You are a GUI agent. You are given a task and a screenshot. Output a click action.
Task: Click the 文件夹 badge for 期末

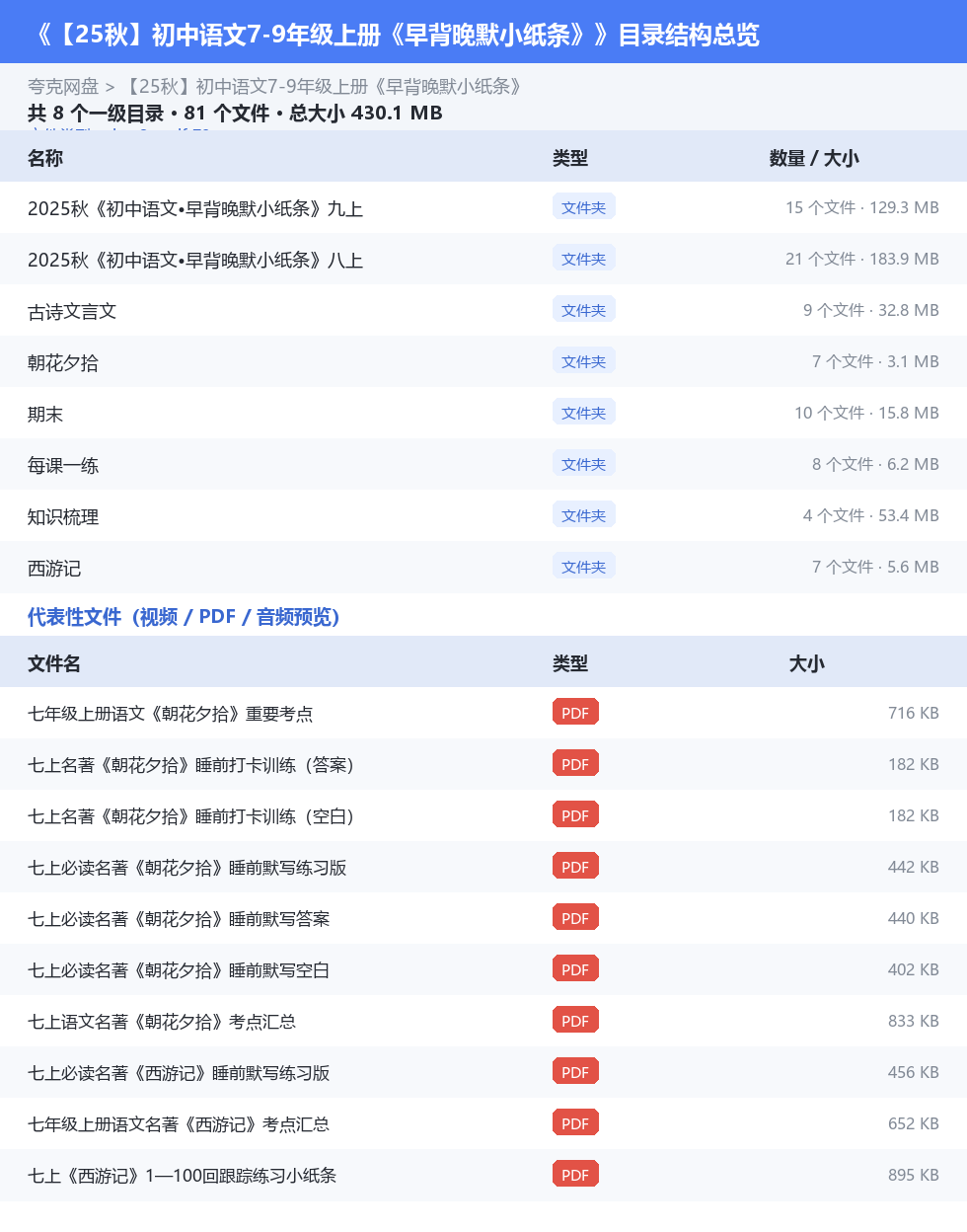[584, 412]
